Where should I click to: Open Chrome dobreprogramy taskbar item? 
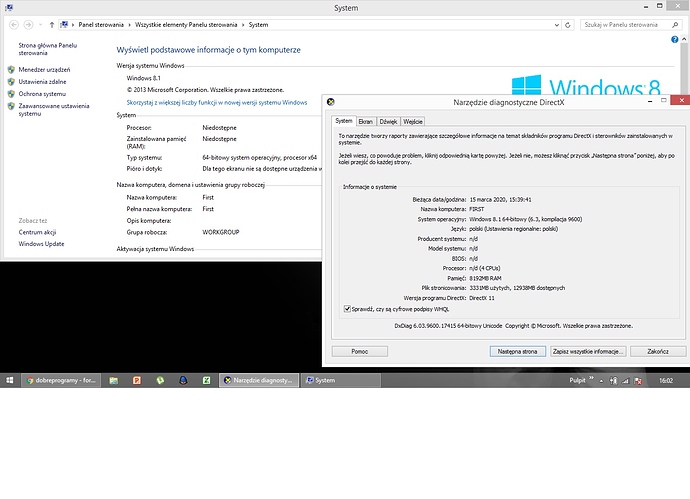61,381
